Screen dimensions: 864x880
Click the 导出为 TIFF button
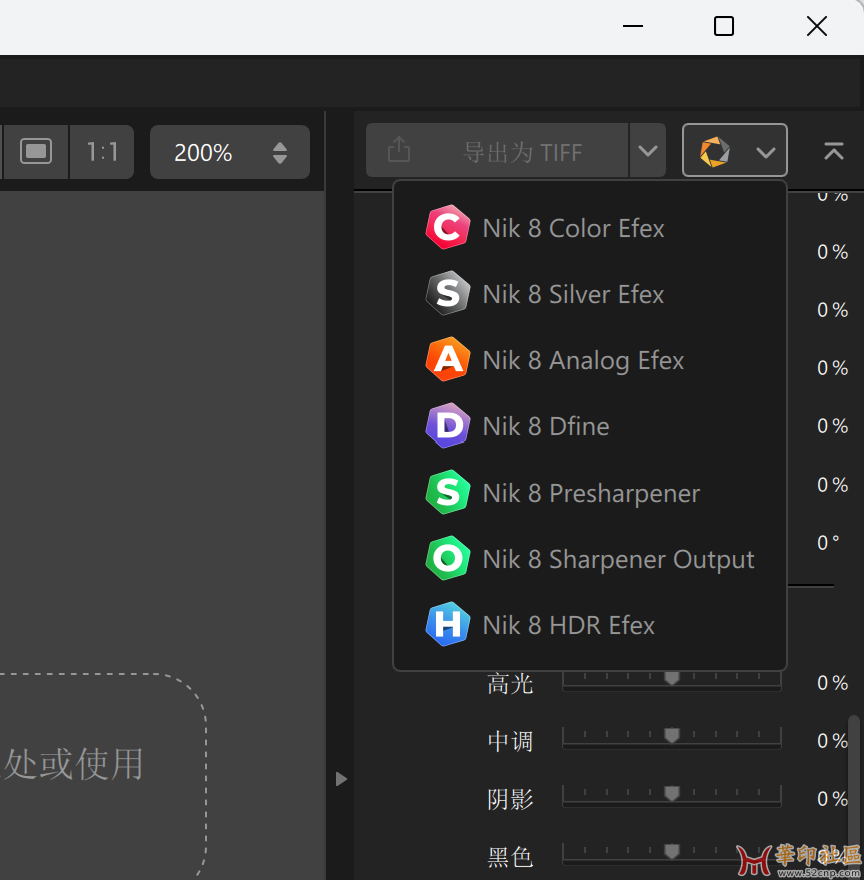497,150
